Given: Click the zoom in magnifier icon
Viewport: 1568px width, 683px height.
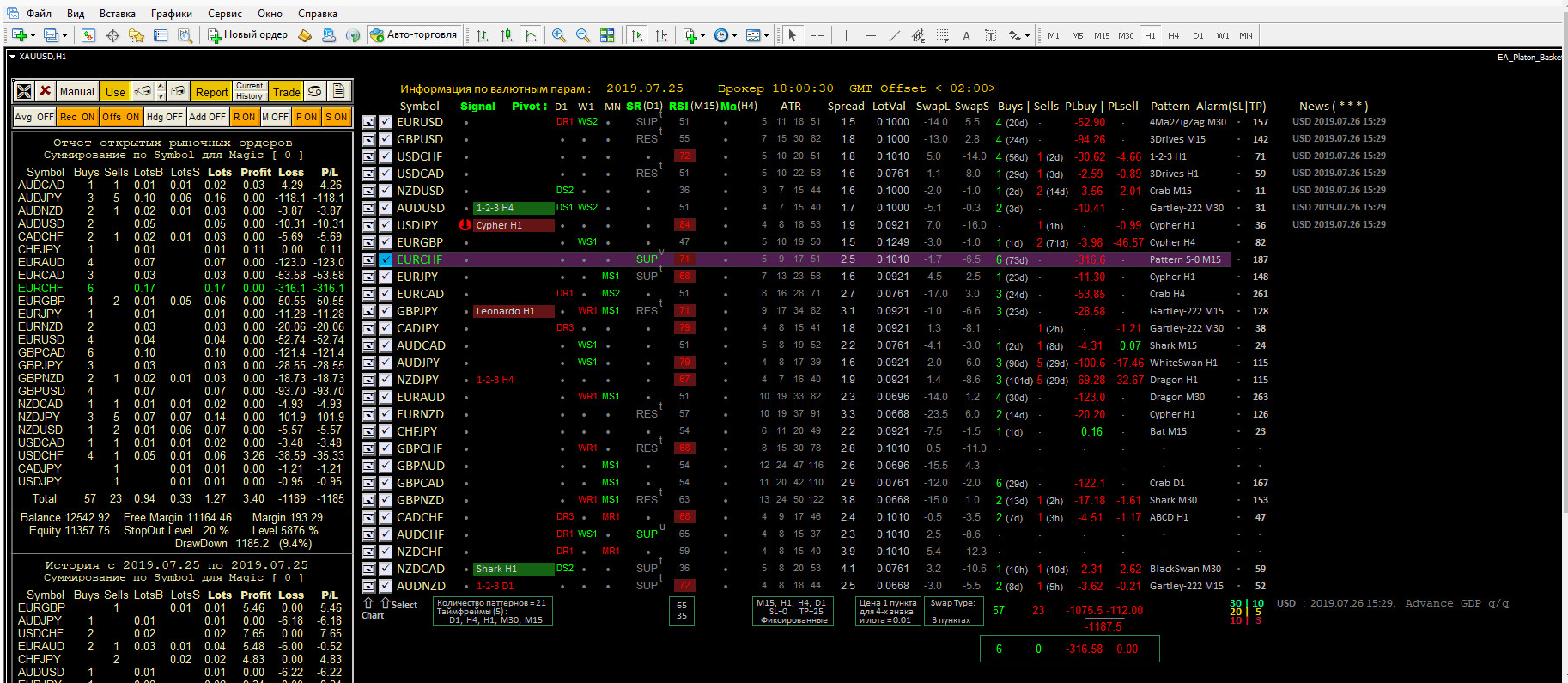Looking at the screenshot, I should [559, 35].
